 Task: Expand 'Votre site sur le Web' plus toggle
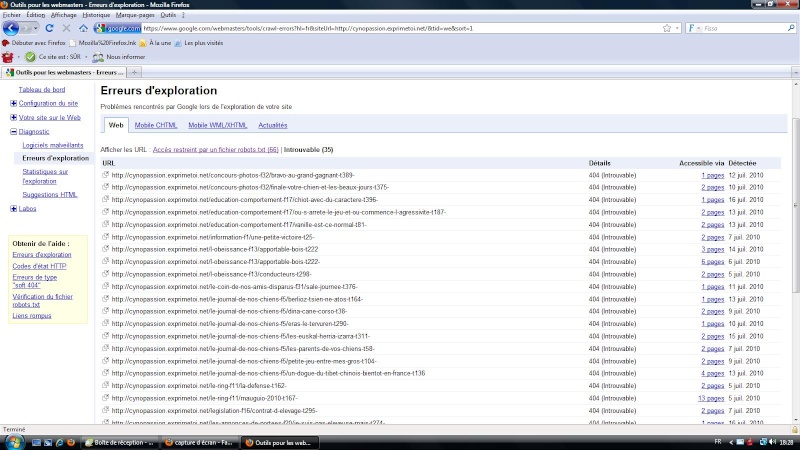pos(14,117)
